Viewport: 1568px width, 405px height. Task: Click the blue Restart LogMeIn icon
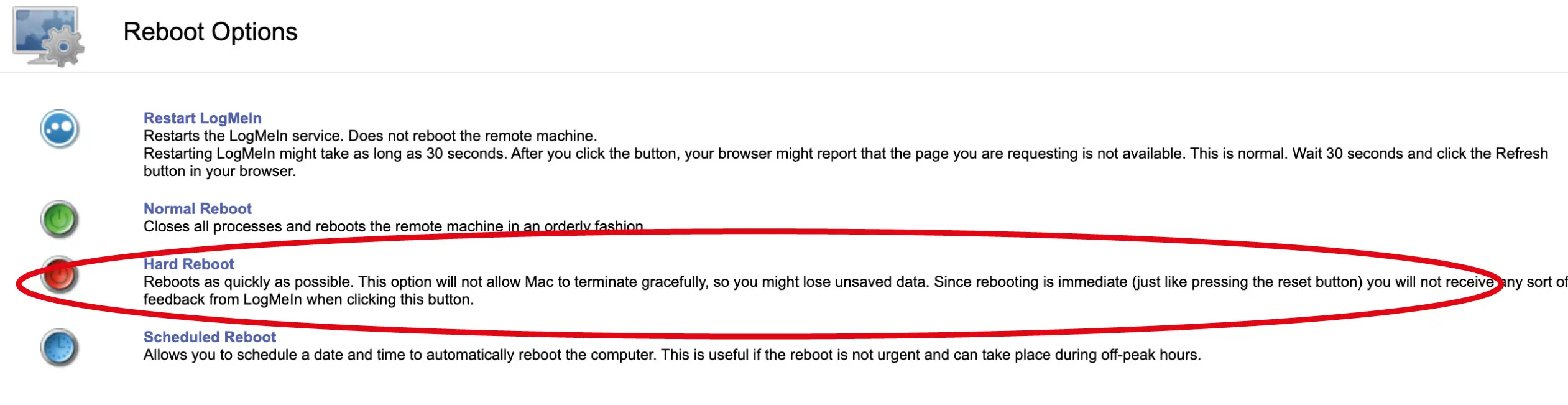click(x=60, y=129)
